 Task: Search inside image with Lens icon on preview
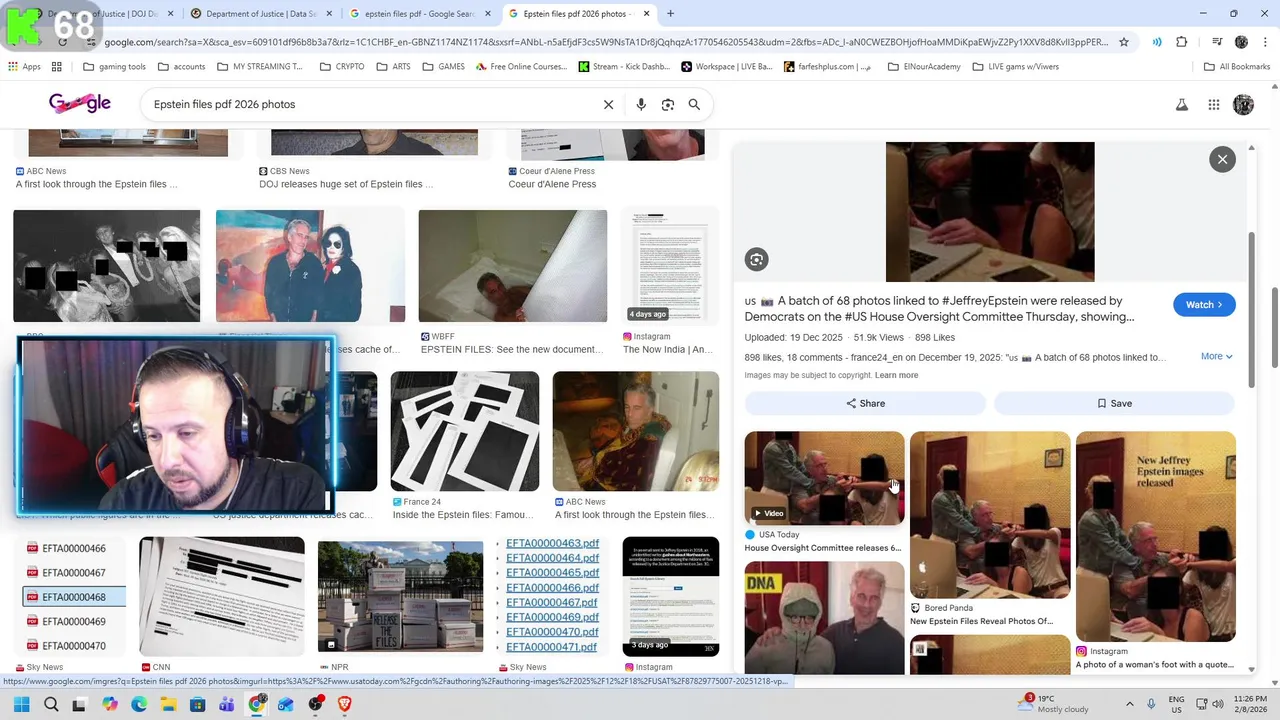coord(756,260)
